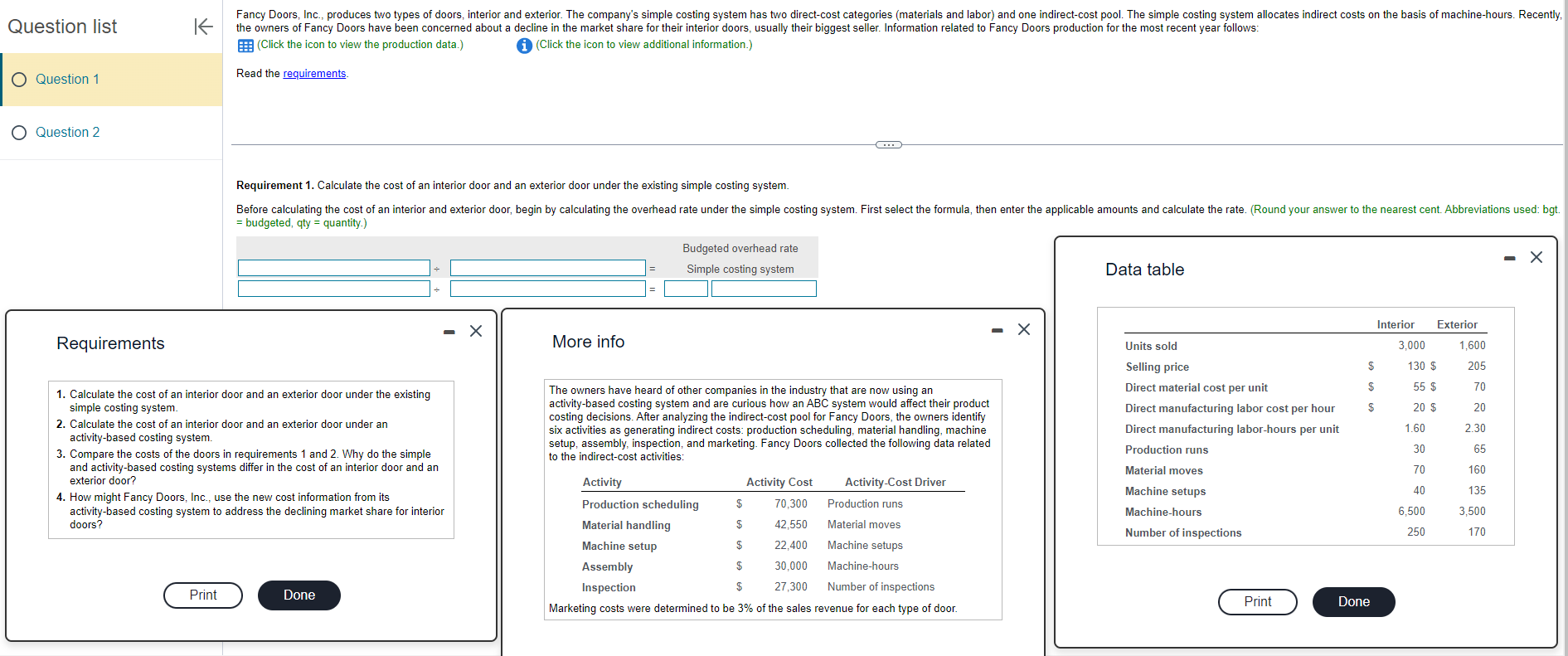Open the production data table icon

pyautogui.click(x=245, y=45)
